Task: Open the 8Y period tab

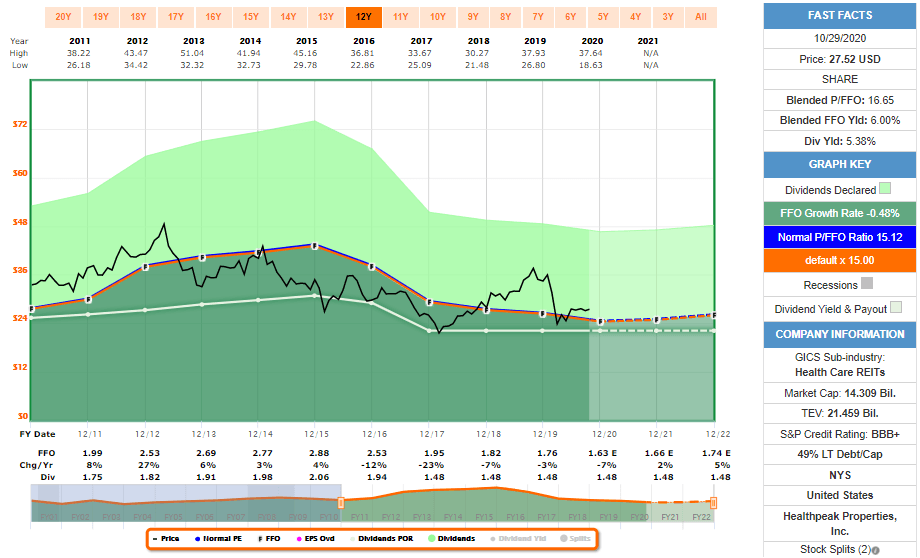Action: point(506,17)
